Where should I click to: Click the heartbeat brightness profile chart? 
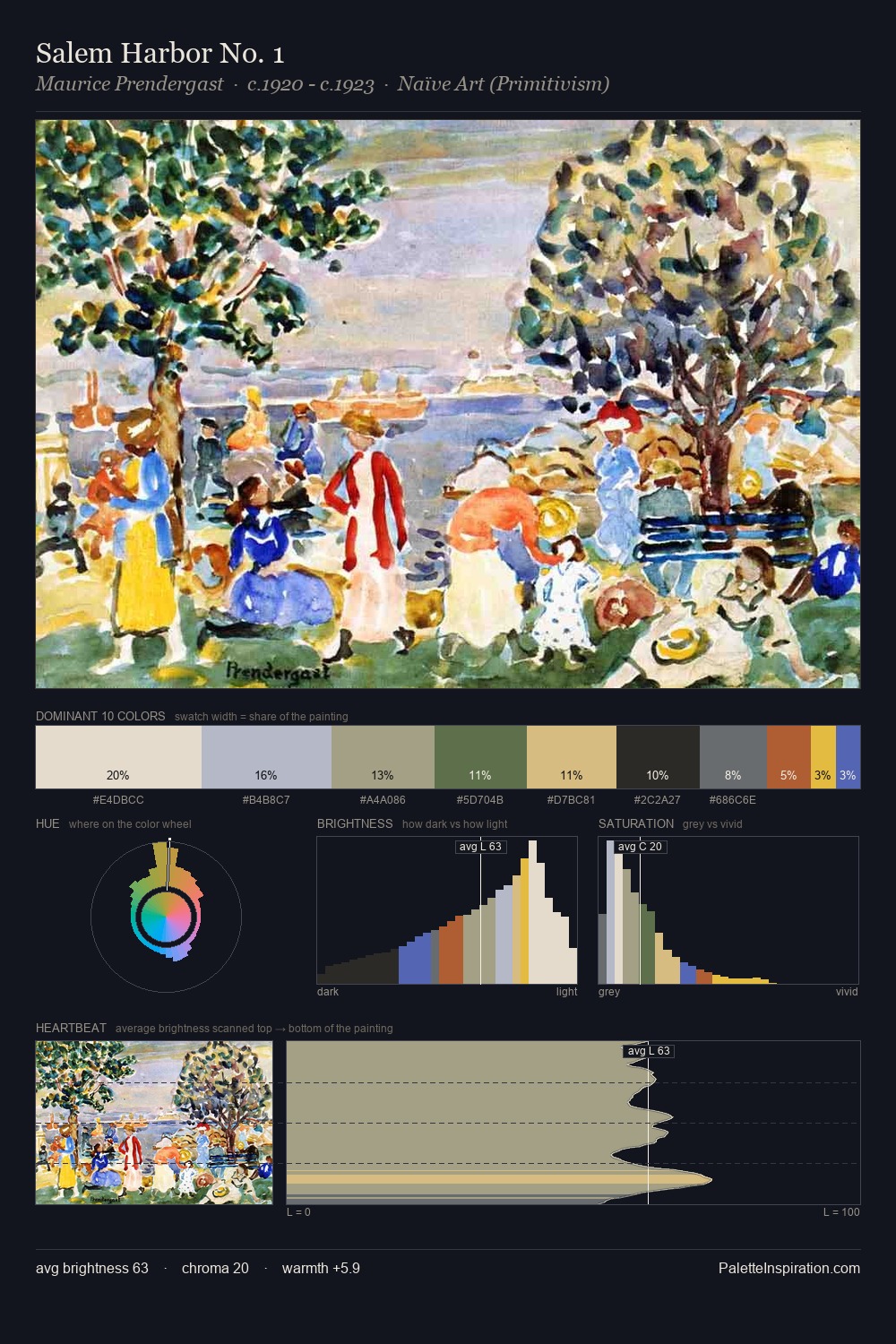point(573,1123)
